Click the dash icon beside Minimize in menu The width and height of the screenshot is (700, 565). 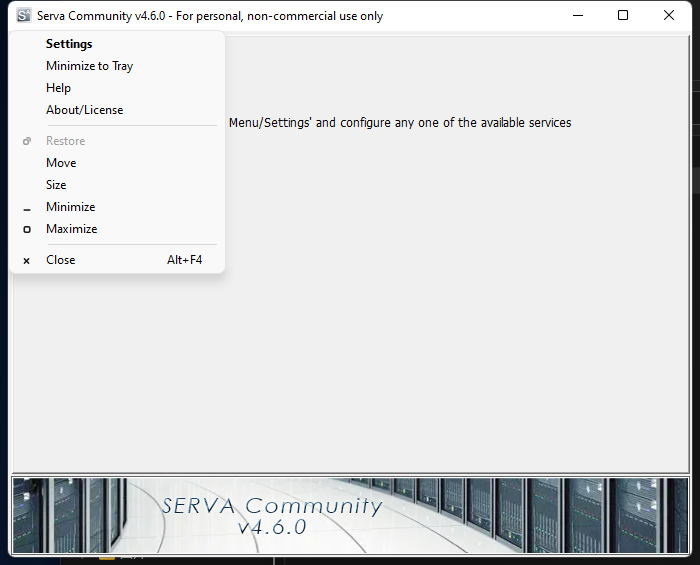point(27,208)
